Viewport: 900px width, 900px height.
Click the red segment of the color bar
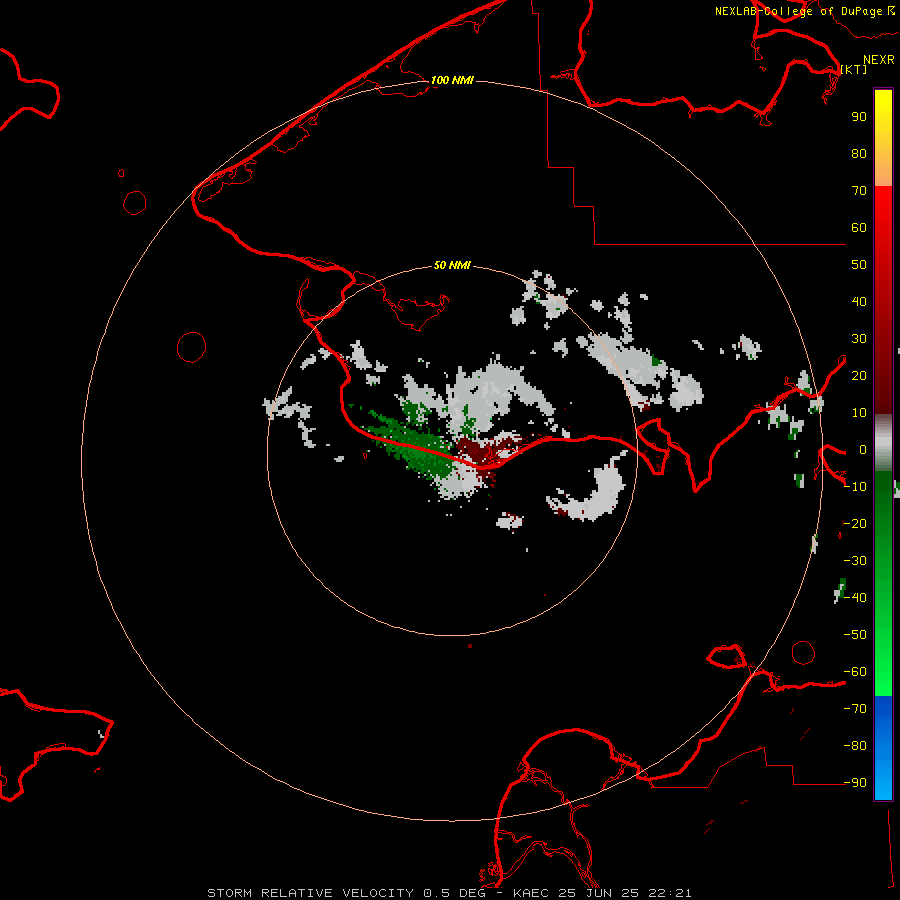pos(883,300)
